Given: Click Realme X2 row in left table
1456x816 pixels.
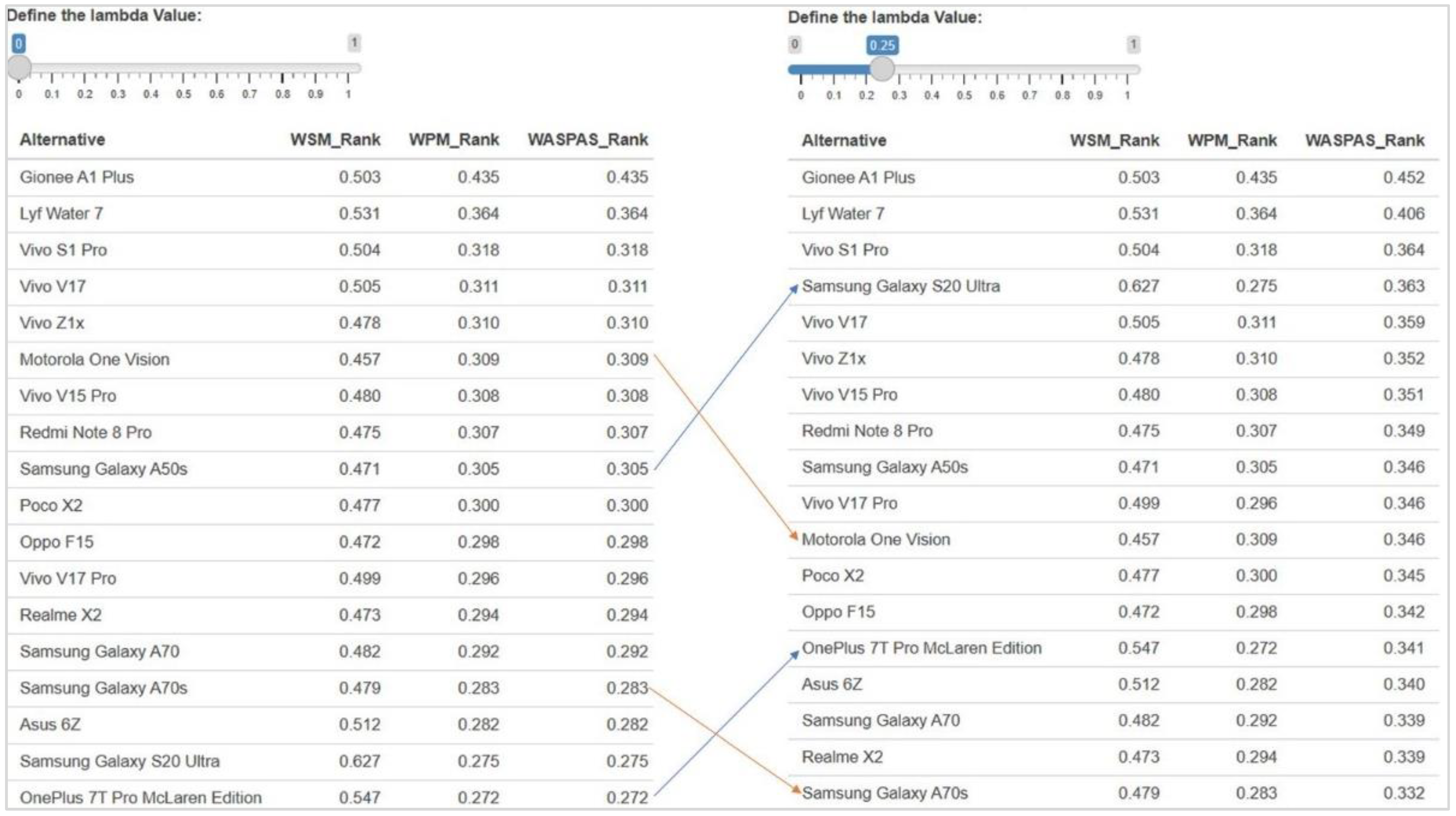Looking at the screenshot, I should (x=61, y=615).
